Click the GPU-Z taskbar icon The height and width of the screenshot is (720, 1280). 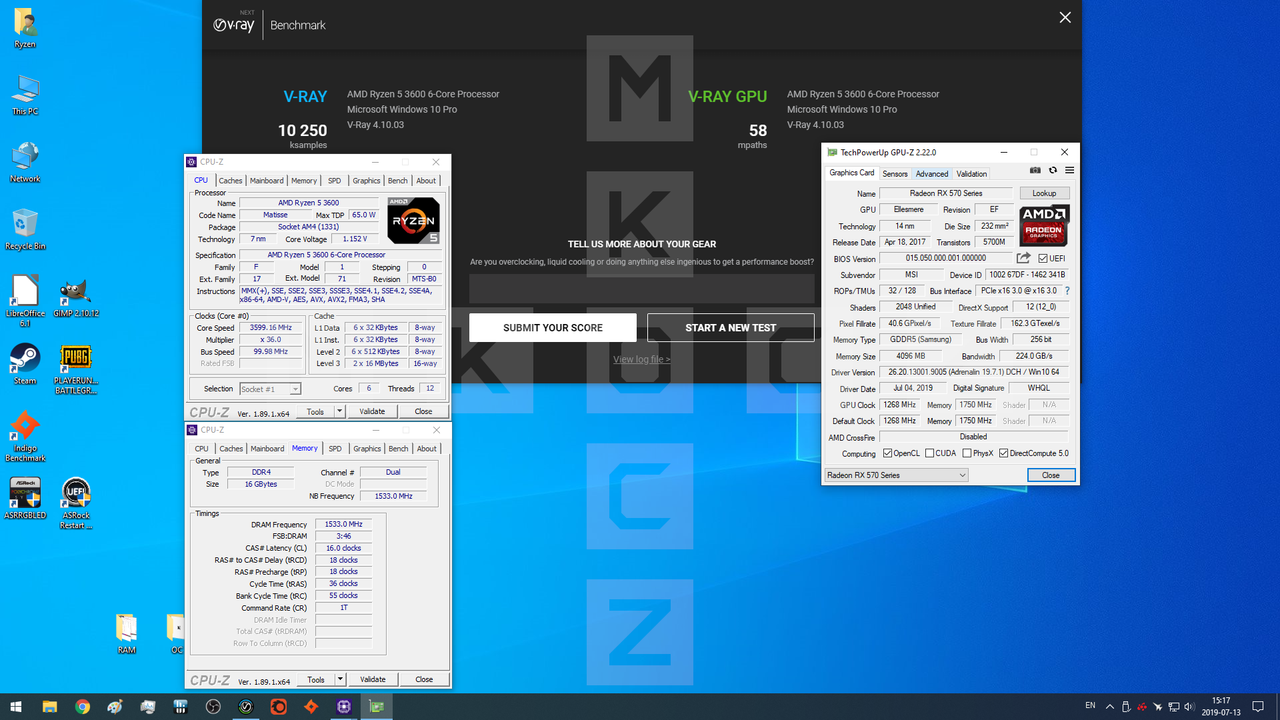(x=377, y=706)
